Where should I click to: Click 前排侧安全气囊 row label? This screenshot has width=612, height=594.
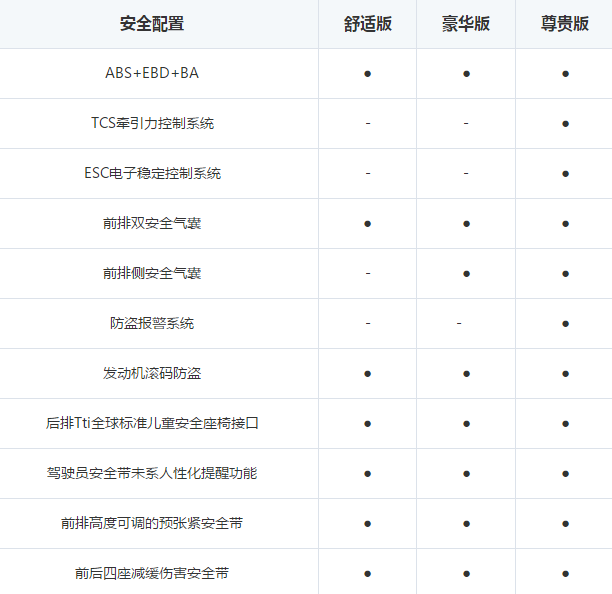(152, 273)
